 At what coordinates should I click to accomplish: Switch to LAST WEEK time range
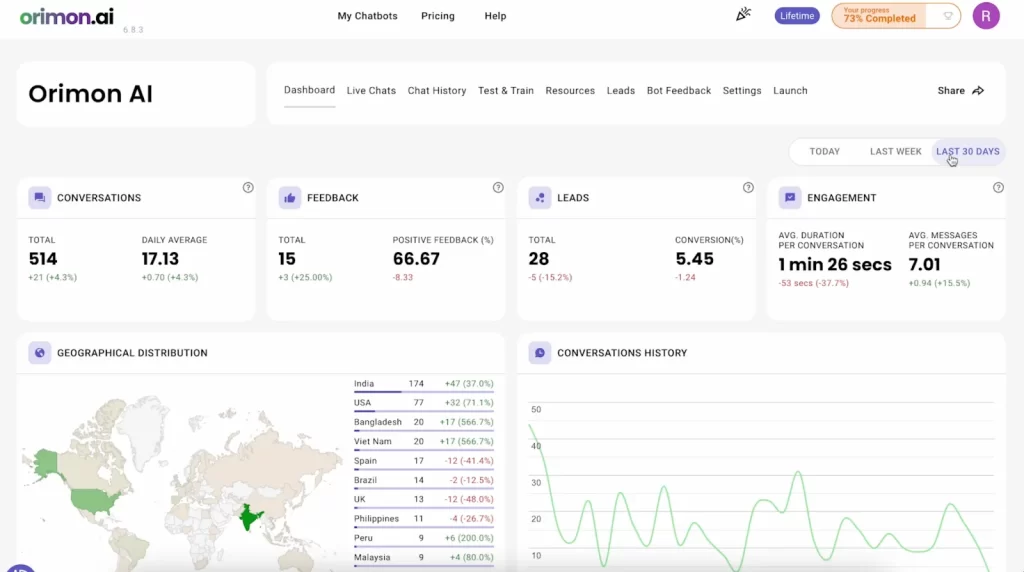[895, 152]
